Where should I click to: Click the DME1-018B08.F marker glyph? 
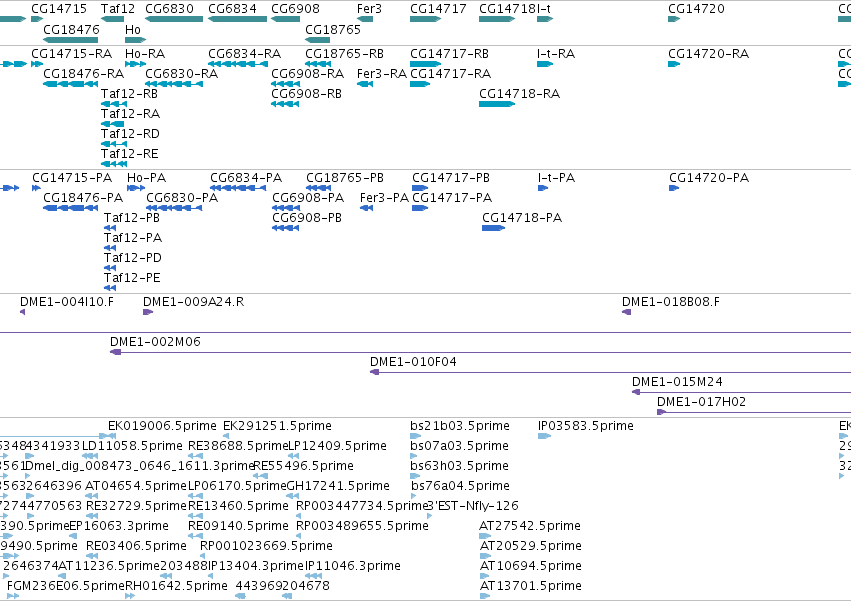coord(626,312)
